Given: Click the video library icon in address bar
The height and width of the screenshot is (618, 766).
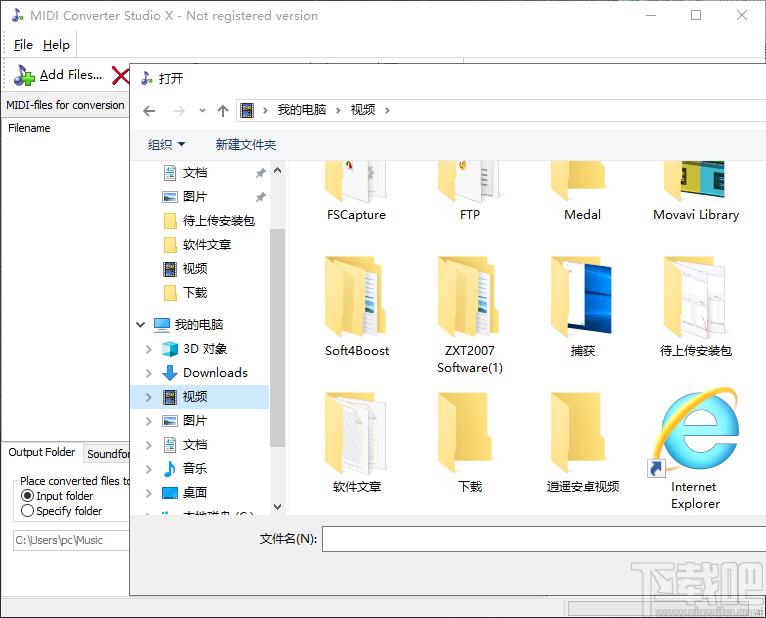Looking at the screenshot, I should [248, 110].
